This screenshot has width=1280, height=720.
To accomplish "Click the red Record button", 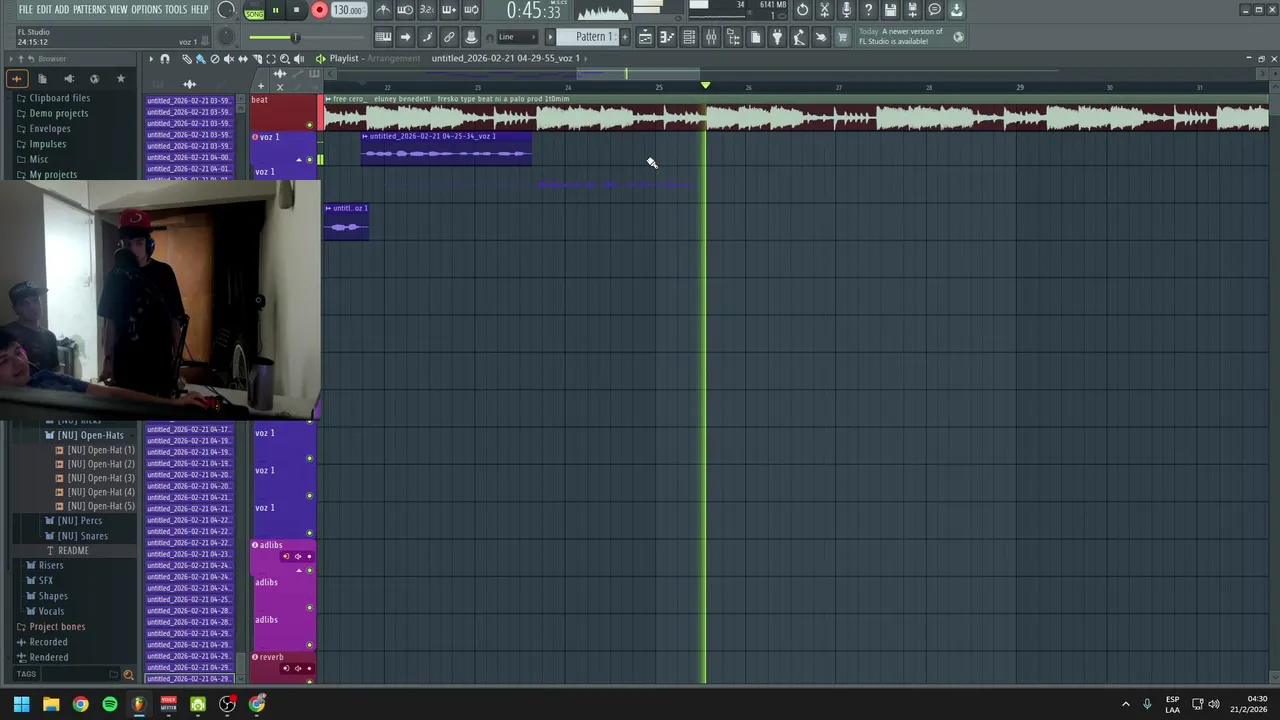I will click(x=319, y=10).
